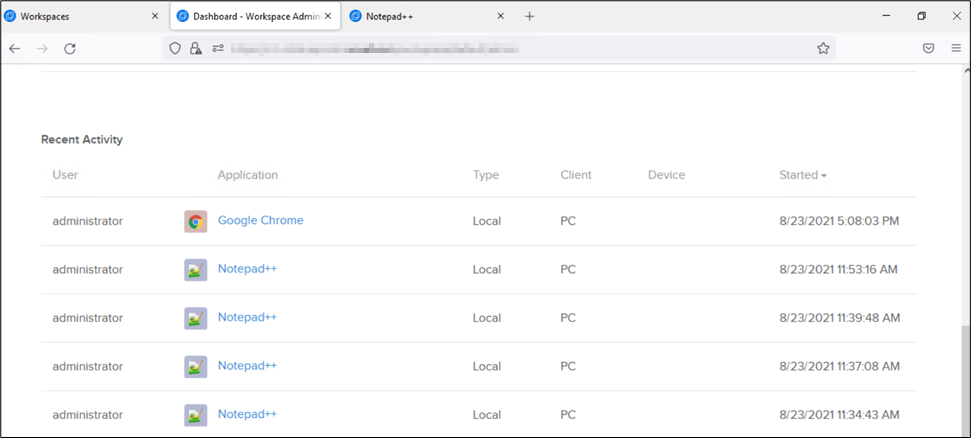Click the back navigation arrow
Viewport: 971px width, 438px height.
click(x=15, y=48)
